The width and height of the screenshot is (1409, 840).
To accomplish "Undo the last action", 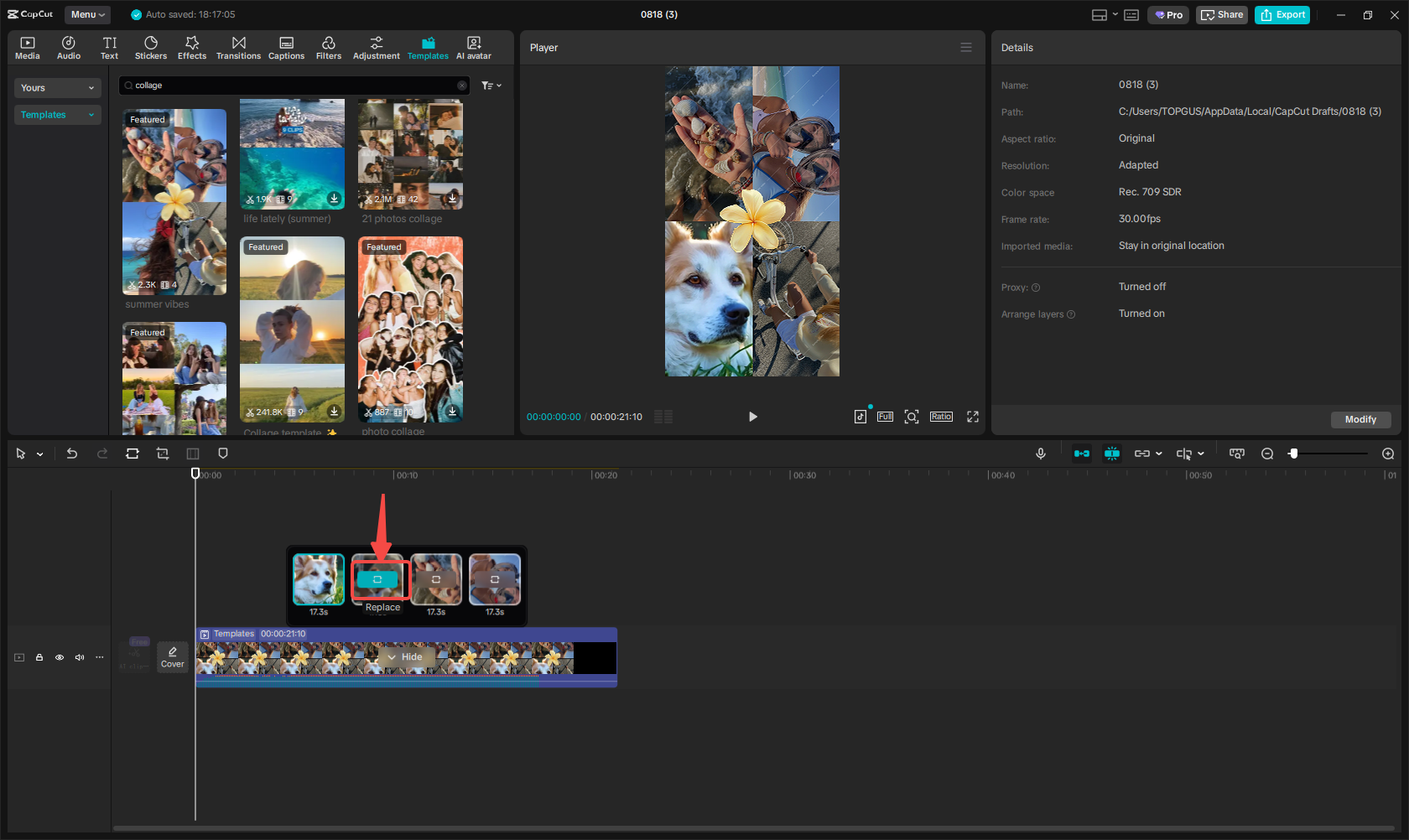I will coord(72,454).
